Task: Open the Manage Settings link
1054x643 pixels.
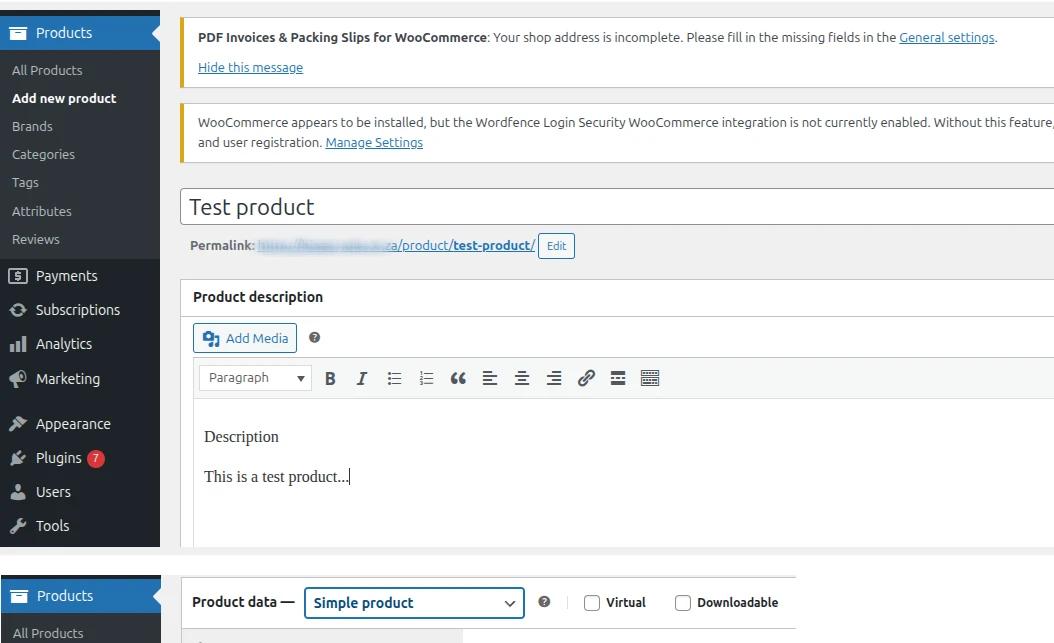Action: 374,142
